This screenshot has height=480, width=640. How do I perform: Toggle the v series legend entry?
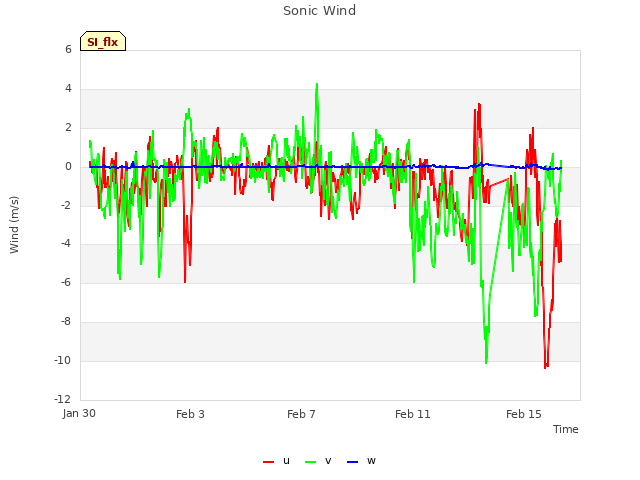point(318,461)
